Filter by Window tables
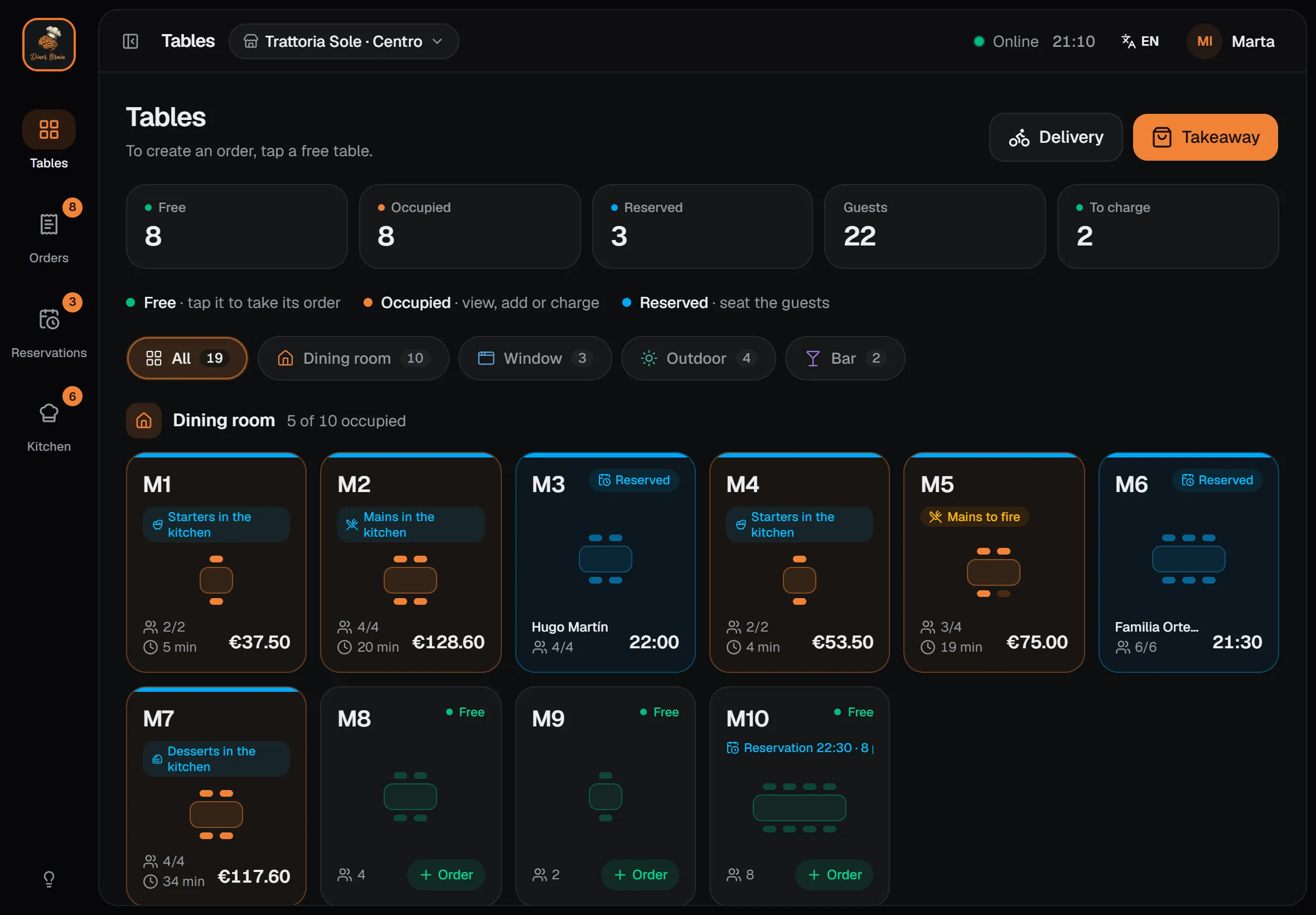This screenshot has width=1316, height=915. [535, 358]
